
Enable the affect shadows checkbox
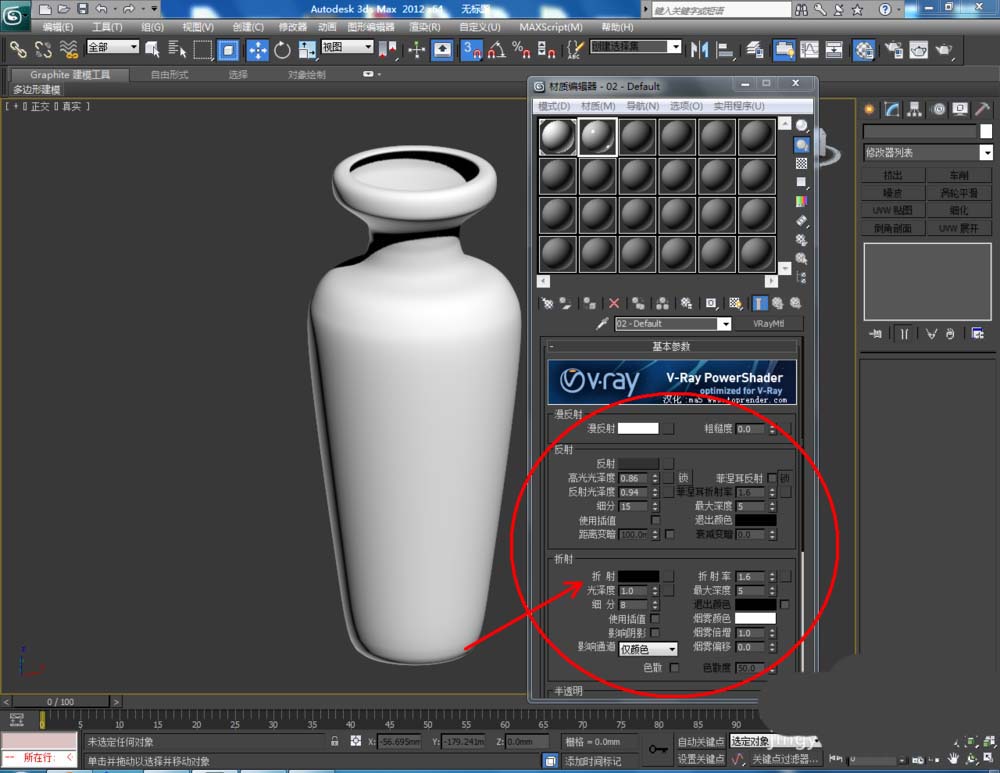point(655,632)
